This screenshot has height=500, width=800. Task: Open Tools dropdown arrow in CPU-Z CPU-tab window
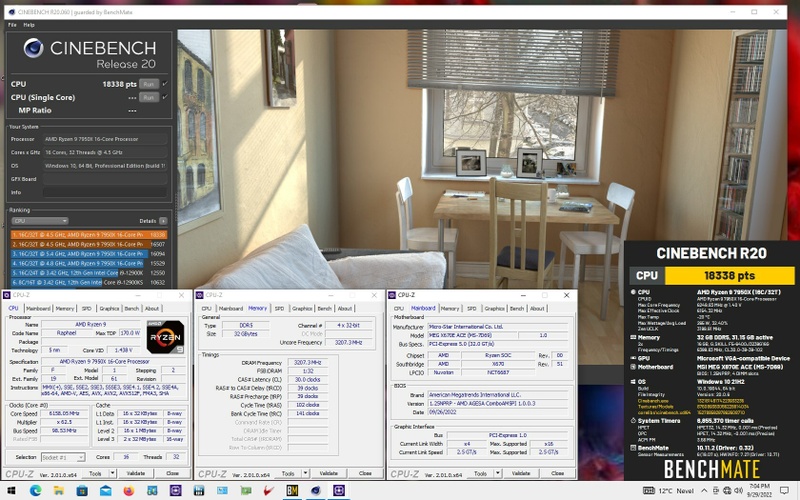(x=113, y=473)
